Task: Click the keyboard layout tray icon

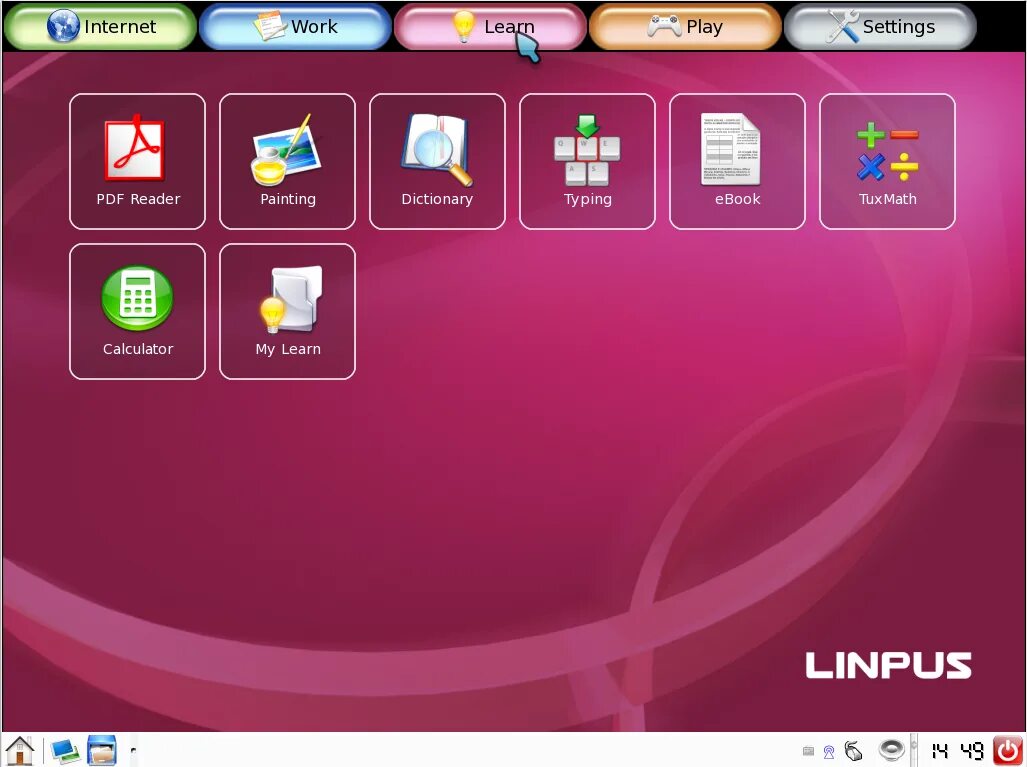Action: pos(808,751)
